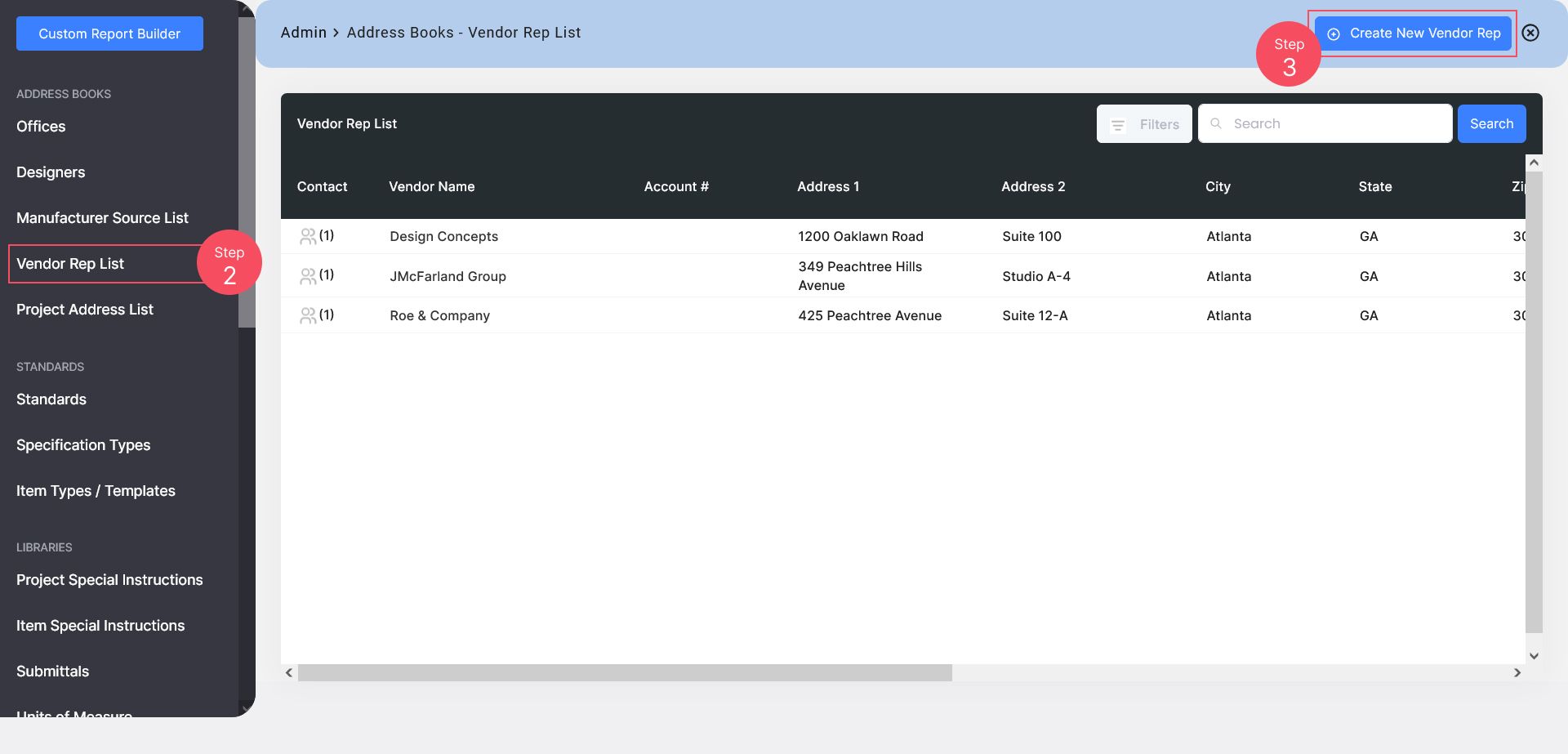This screenshot has height=754, width=1568.
Task: Focus the Search input field
Action: tap(1325, 123)
